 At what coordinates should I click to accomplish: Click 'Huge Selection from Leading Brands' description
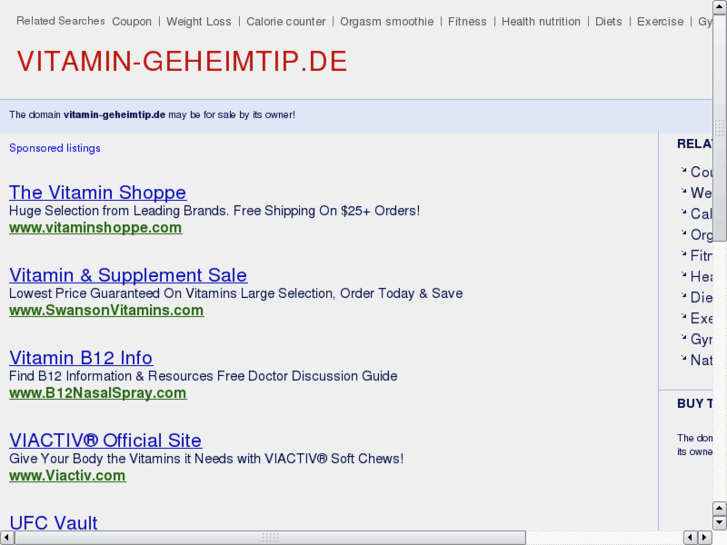[214, 211]
